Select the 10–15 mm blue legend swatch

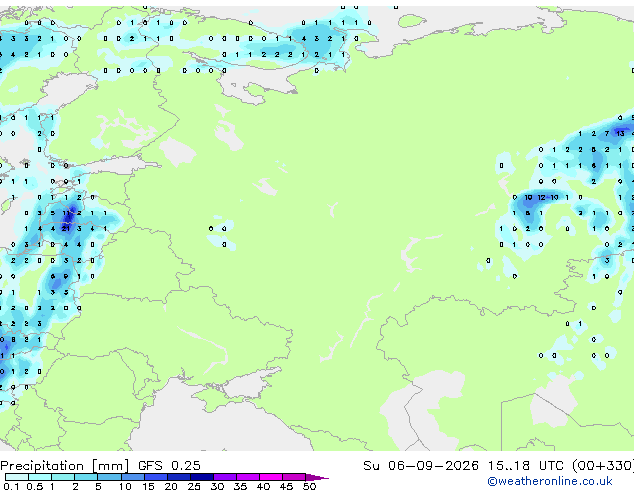pyautogui.click(x=132, y=477)
